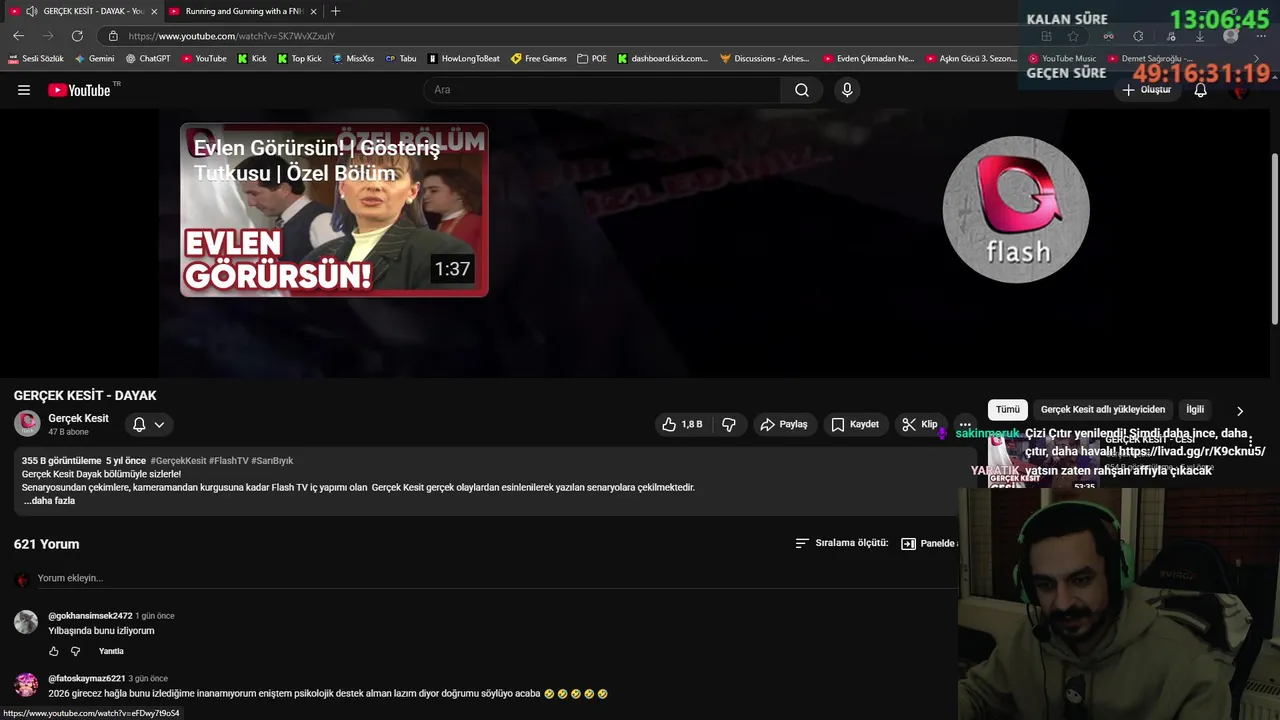
Task: Open Sıralama ölçütü sort dropdown
Action: [841, 544]
